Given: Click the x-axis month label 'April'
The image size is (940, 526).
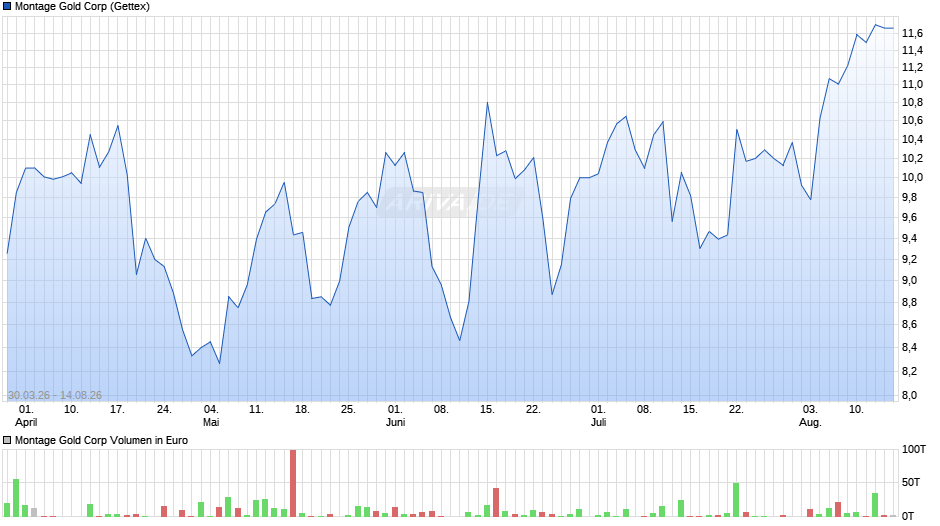Looking at the screenshot, I should 26,422.
